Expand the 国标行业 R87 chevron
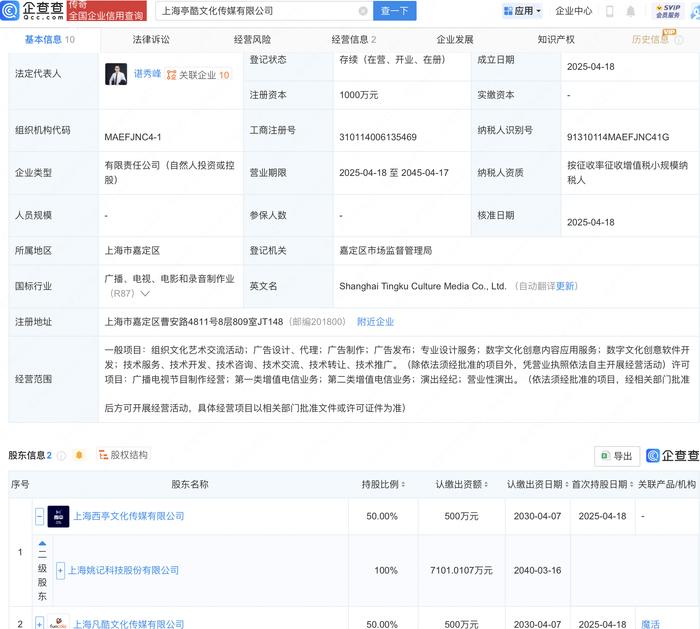The height and width of the screenshot is (629, 700). (x=145, y=294)
